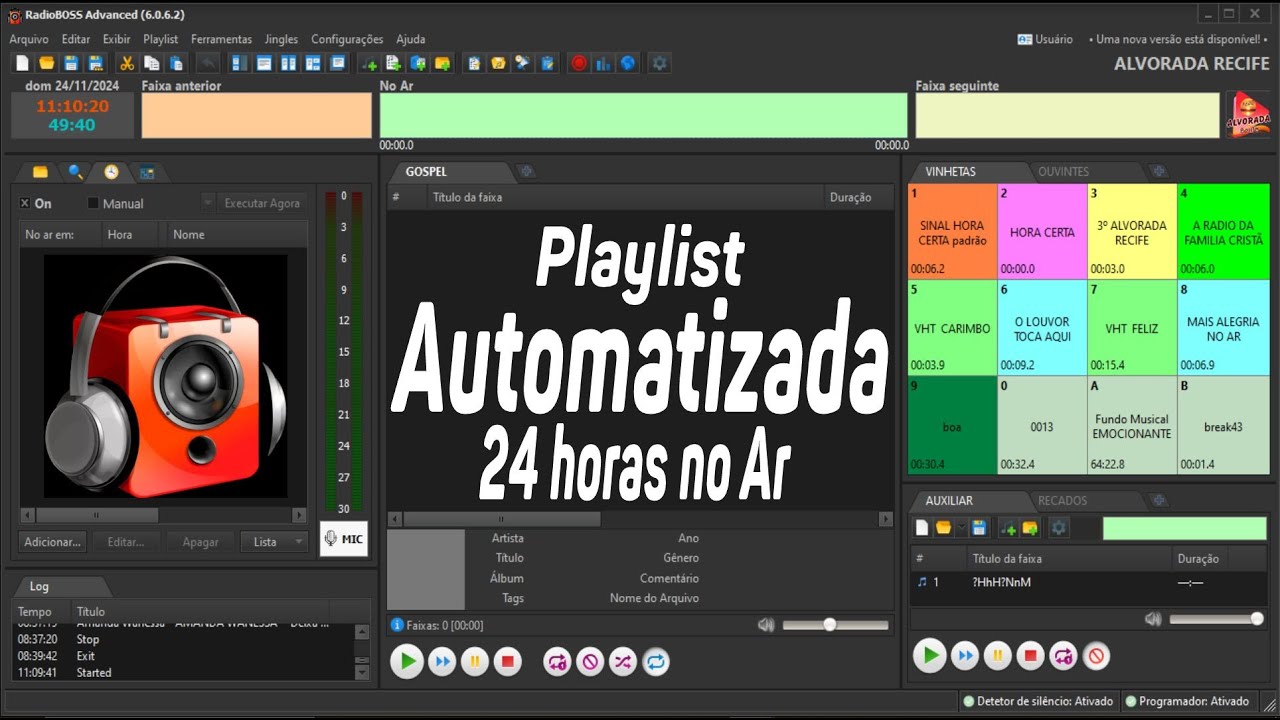Viewport: 1280px width, 720px height.
Task: Start recording with the red record icon
Action: click(579, 63)
